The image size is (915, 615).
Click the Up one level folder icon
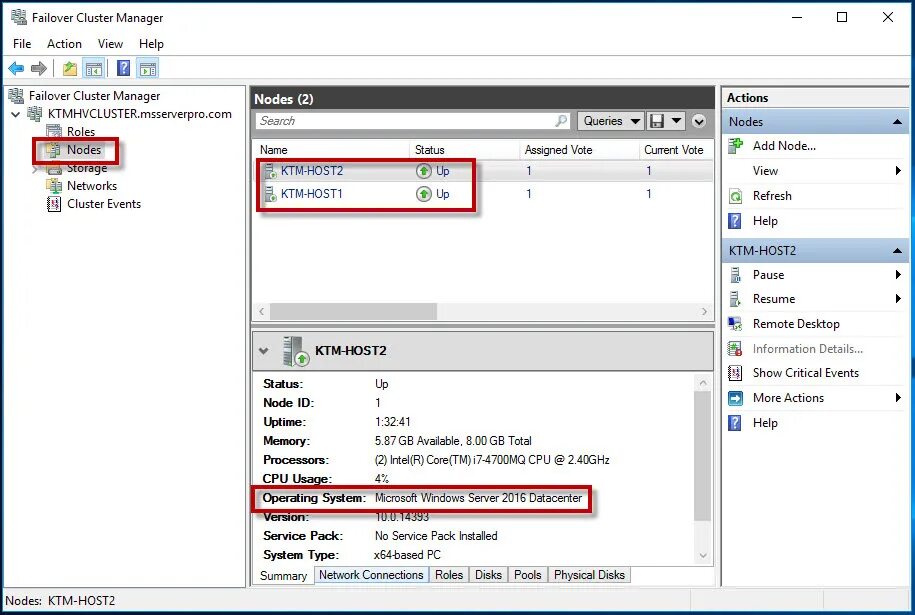point(70,69)
